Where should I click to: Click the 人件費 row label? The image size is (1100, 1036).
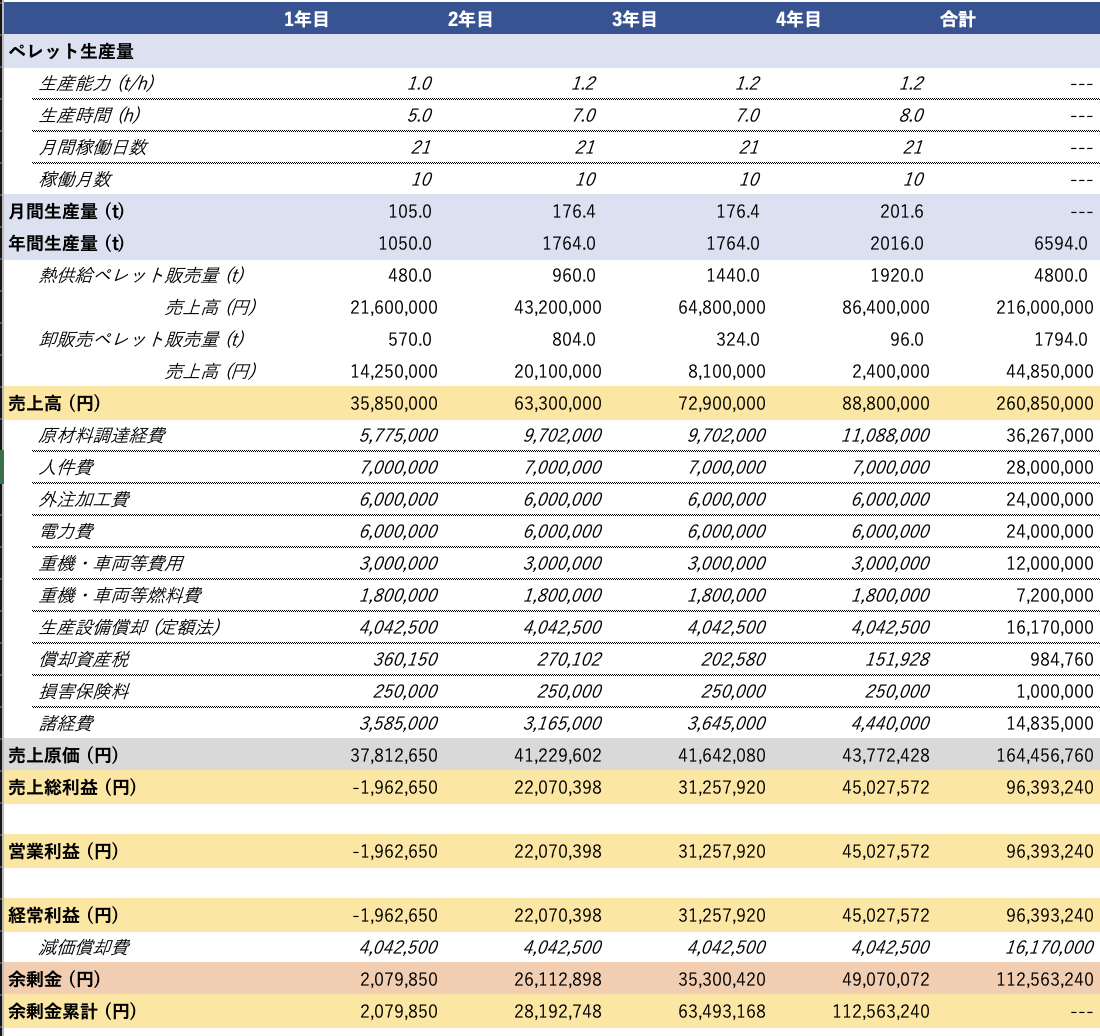67,468
